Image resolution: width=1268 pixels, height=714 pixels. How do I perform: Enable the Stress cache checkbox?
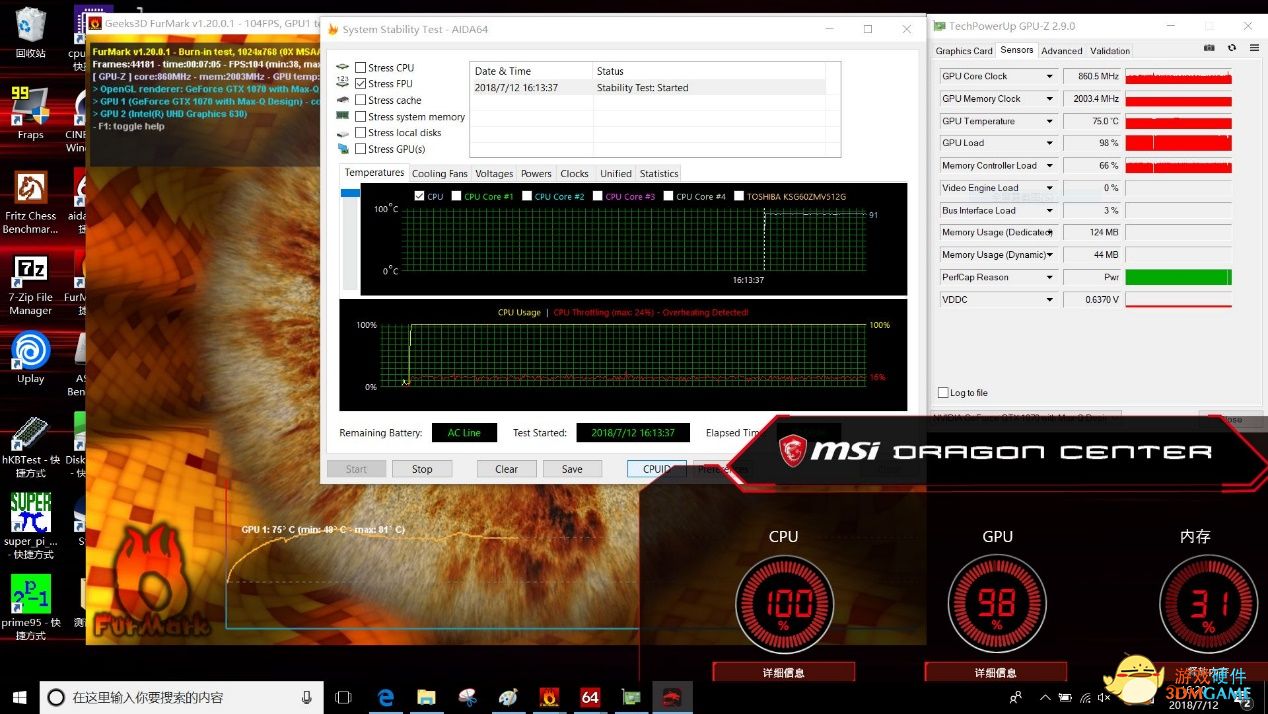(360, 100)
